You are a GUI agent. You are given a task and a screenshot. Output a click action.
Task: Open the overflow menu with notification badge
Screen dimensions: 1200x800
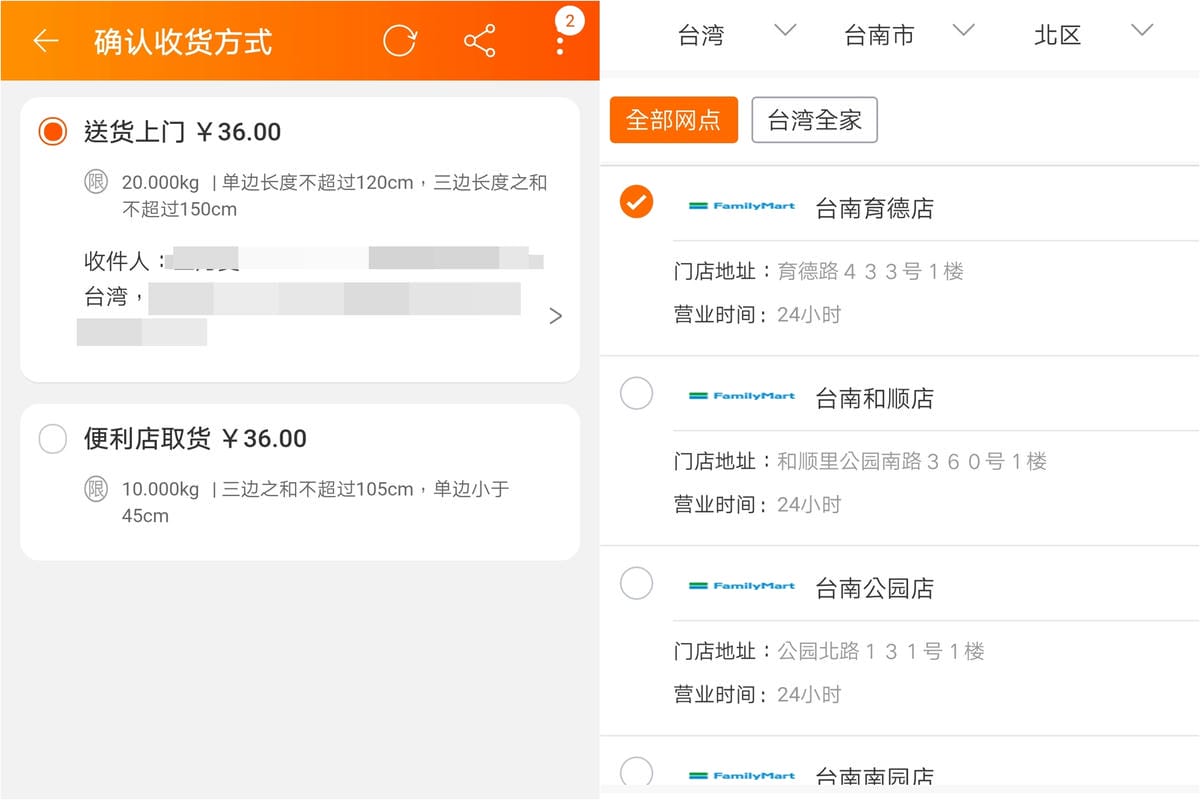[560, 40]
